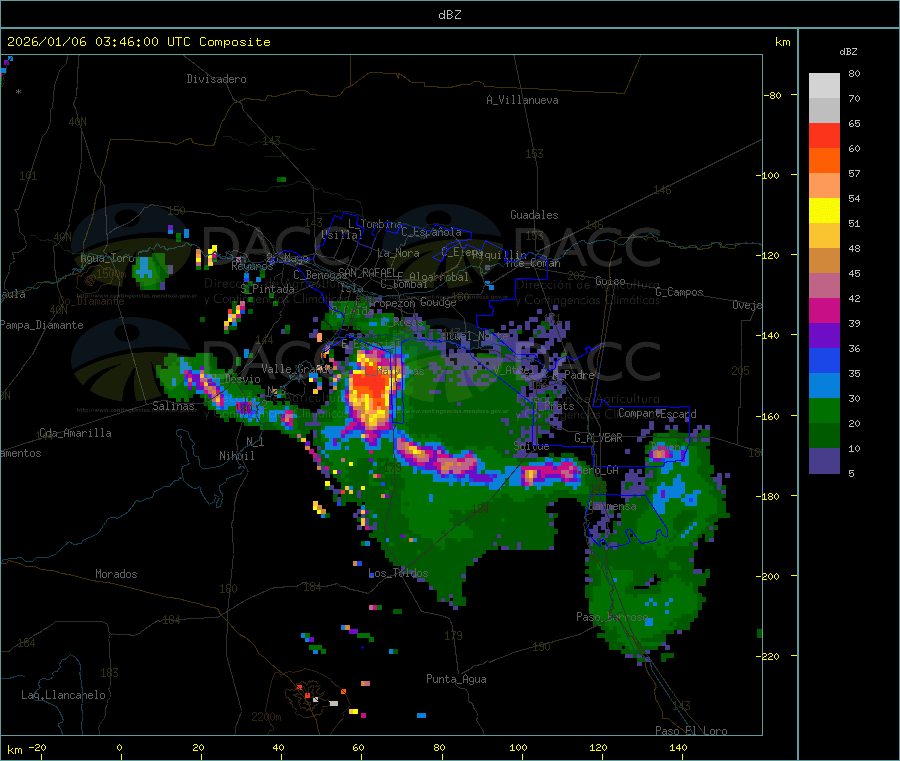The height and width of the screenshot is (761, 900).
Task: Click the L_Tombina map label
Action: [375, 223]
